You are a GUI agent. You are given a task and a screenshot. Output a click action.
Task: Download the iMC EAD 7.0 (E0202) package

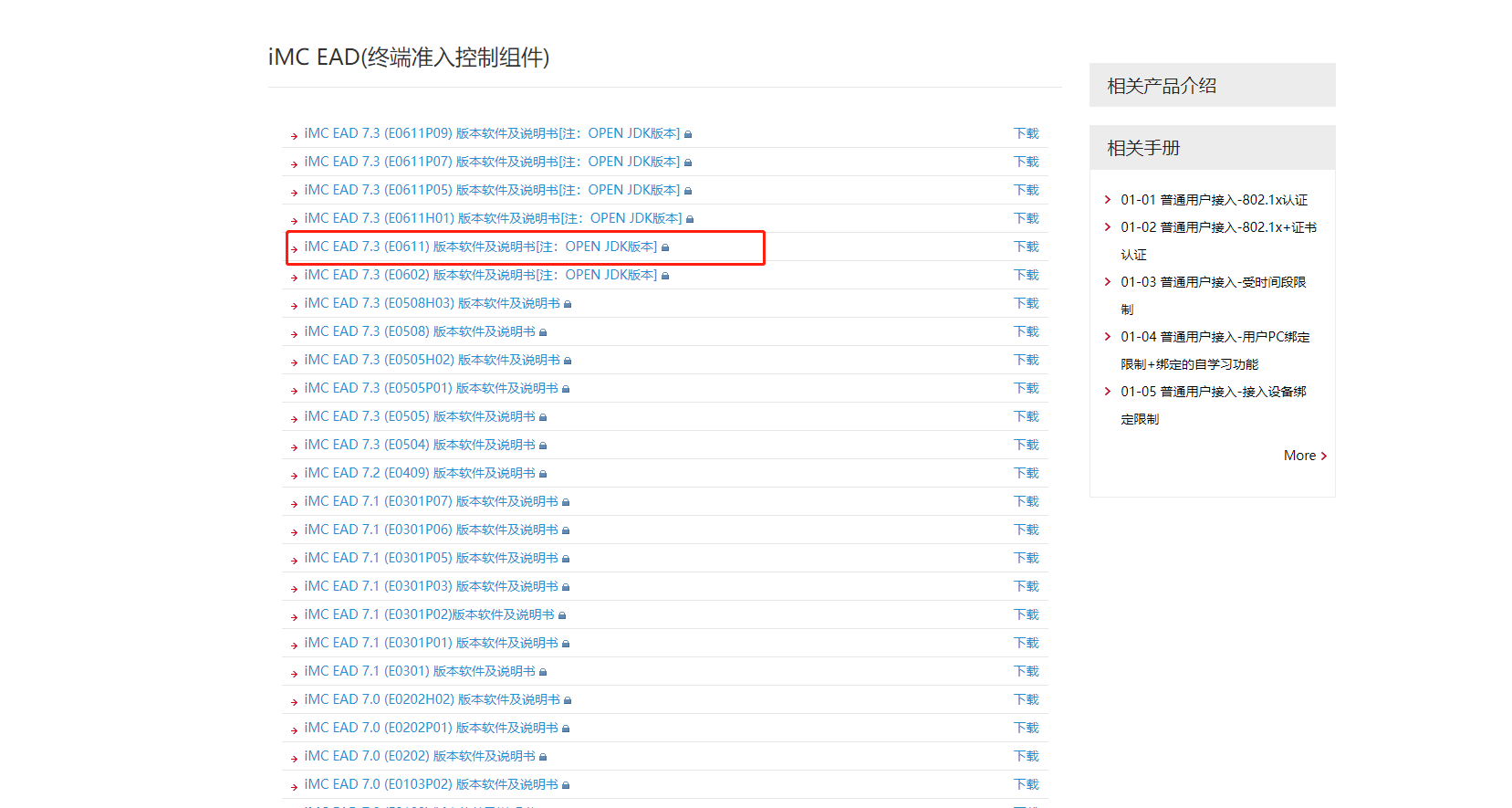pos(1027,756)
